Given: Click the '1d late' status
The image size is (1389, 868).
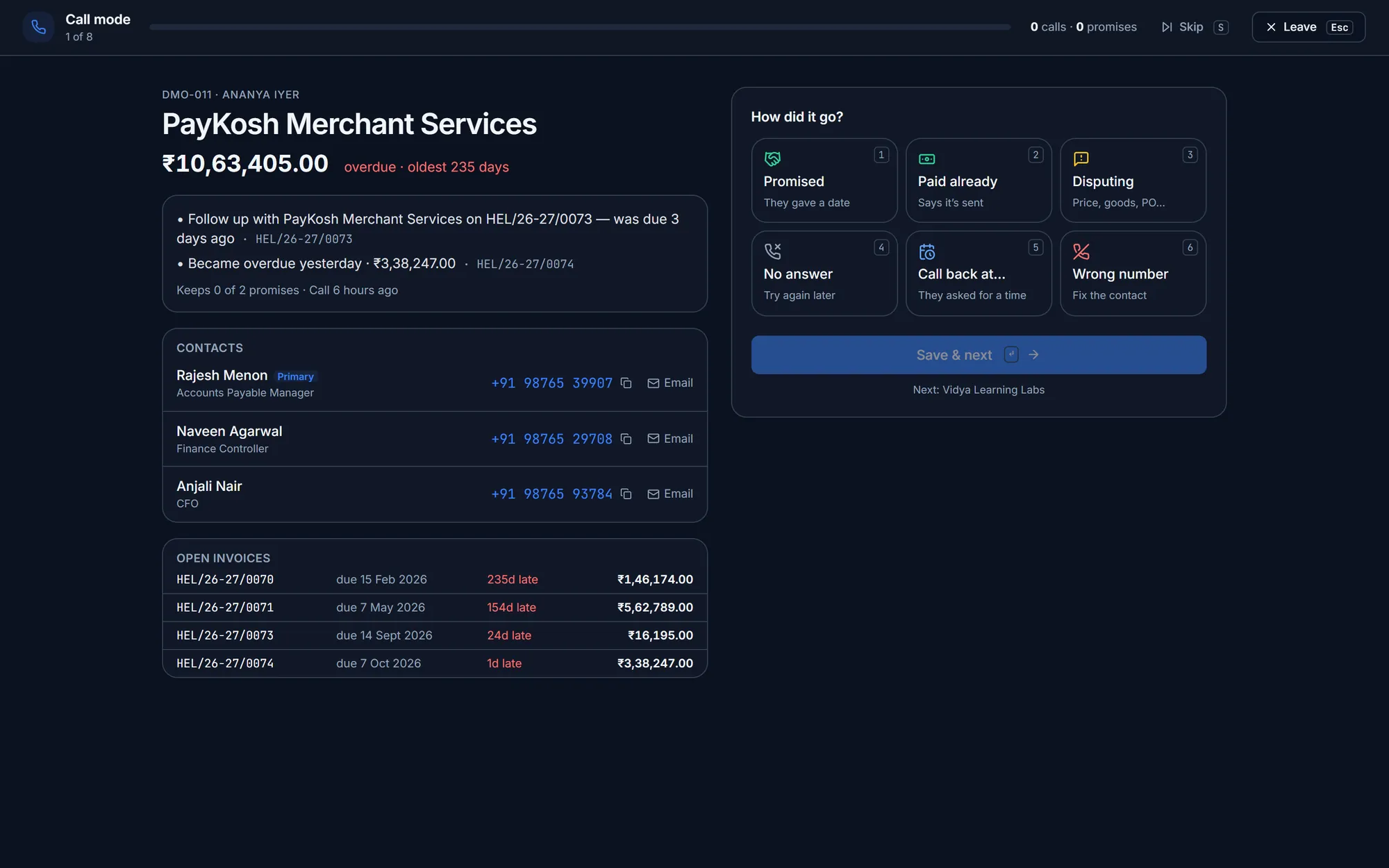Looking at the screenshot, I should tap(504, 663).
